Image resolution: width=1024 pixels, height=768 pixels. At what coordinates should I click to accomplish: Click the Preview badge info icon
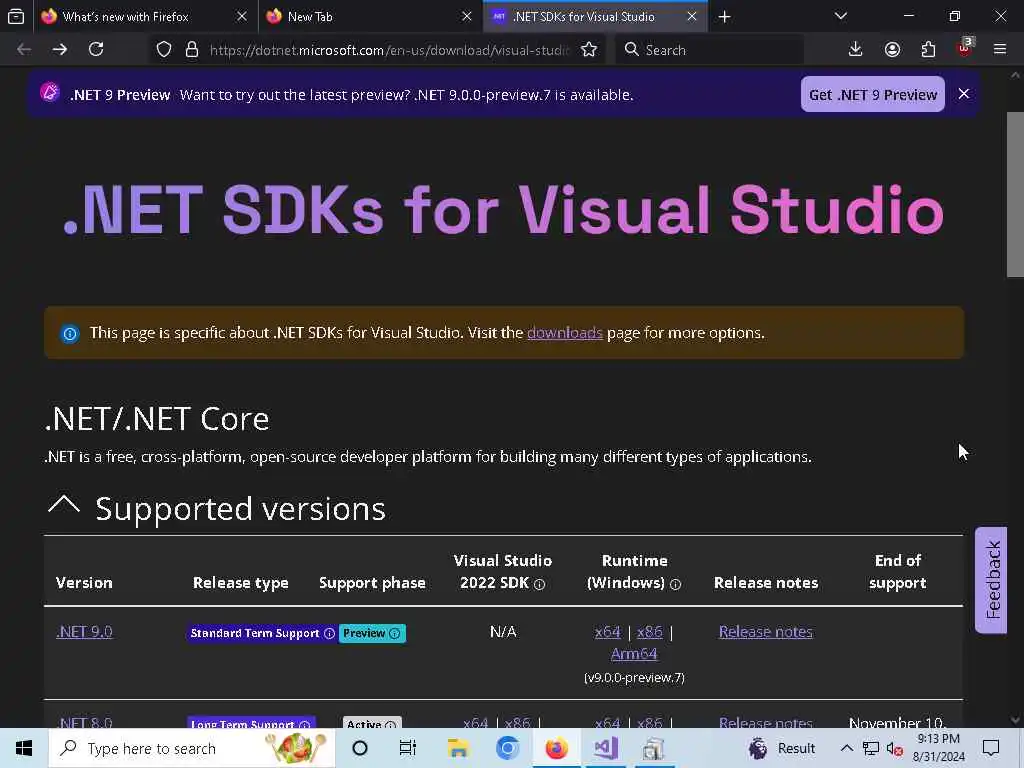394,633
